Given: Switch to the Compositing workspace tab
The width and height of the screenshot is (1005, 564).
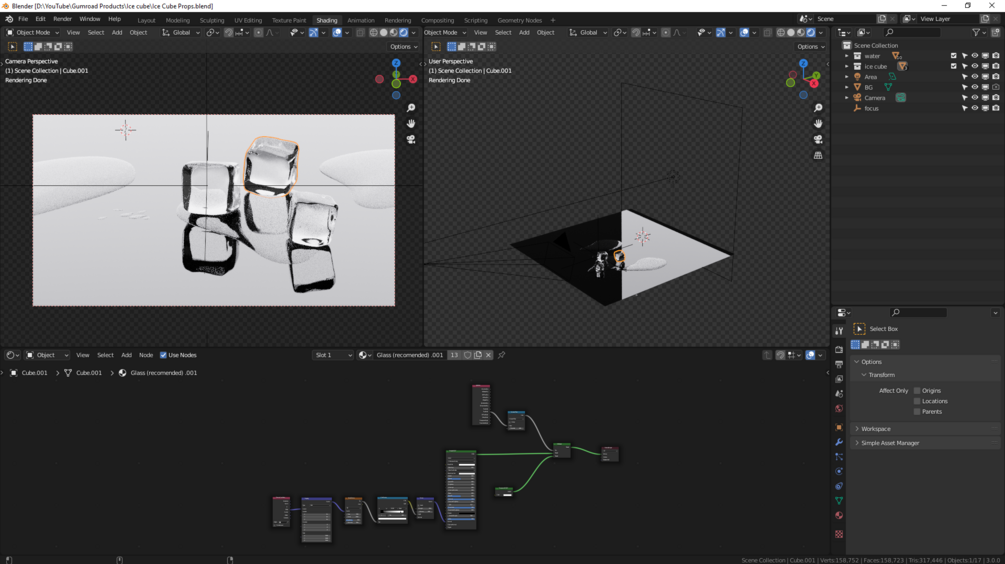Looking at the screenshot, I should click(x=437, y=20).
